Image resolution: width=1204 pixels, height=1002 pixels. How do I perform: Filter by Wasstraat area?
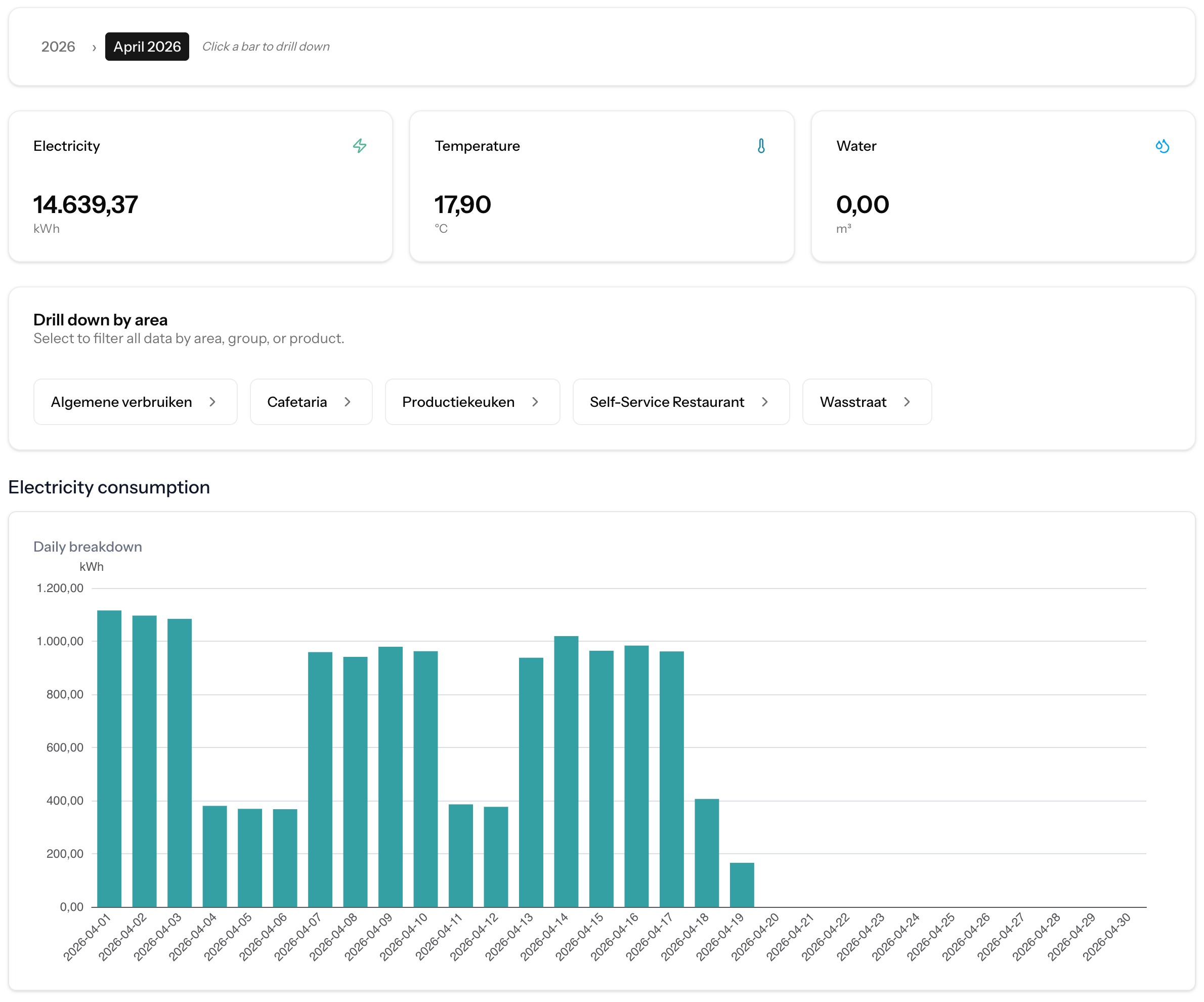click(x=867, y=401)
